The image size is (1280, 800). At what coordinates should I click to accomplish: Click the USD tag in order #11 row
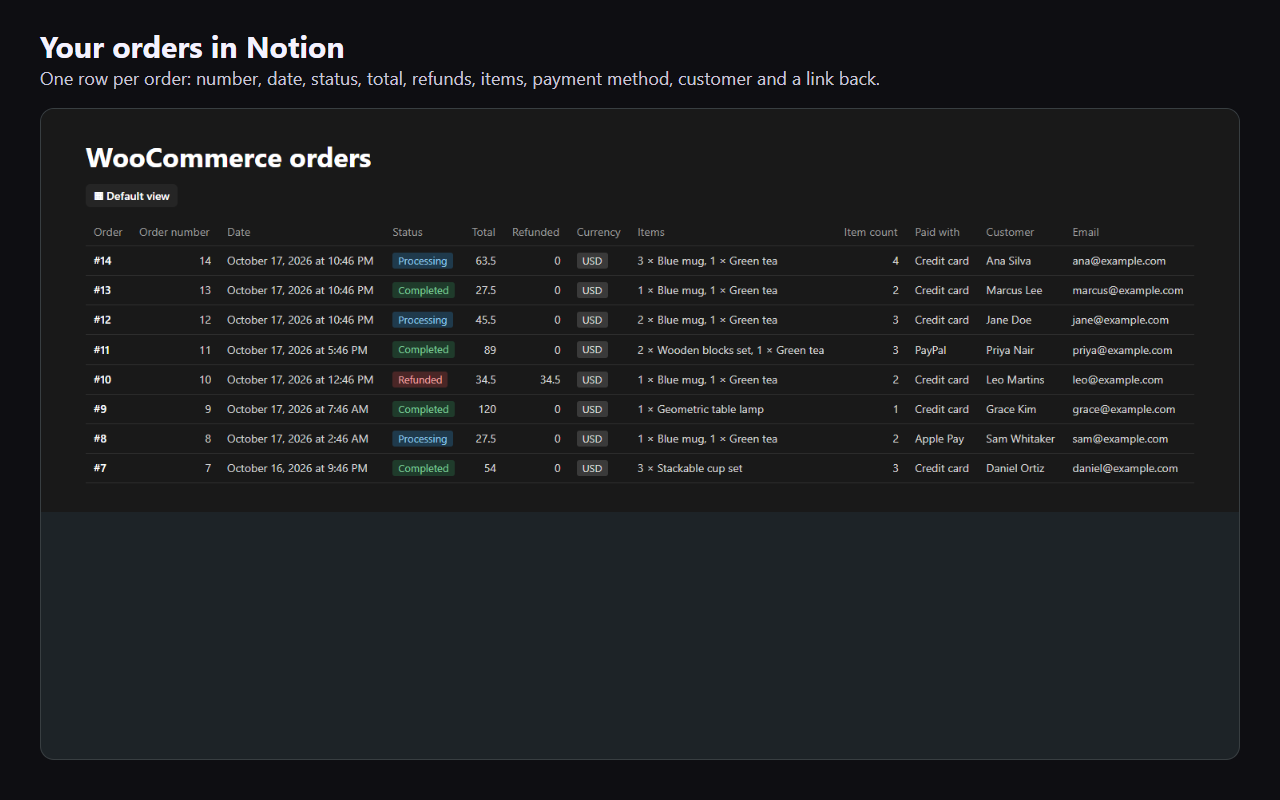click(x=592, y=350)
